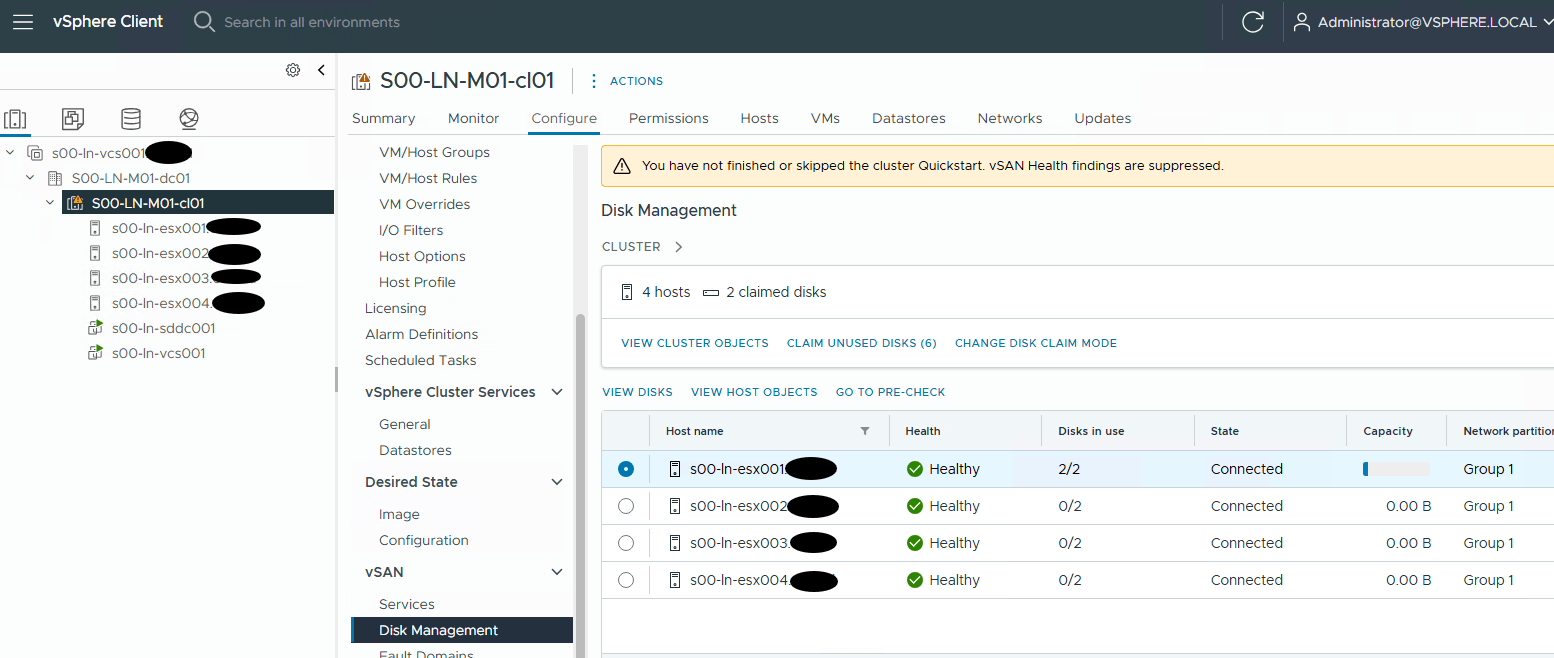Click the vCenter icon for s00-ln-vcs001 root
Screen dimensions: 1554x658
35,153
